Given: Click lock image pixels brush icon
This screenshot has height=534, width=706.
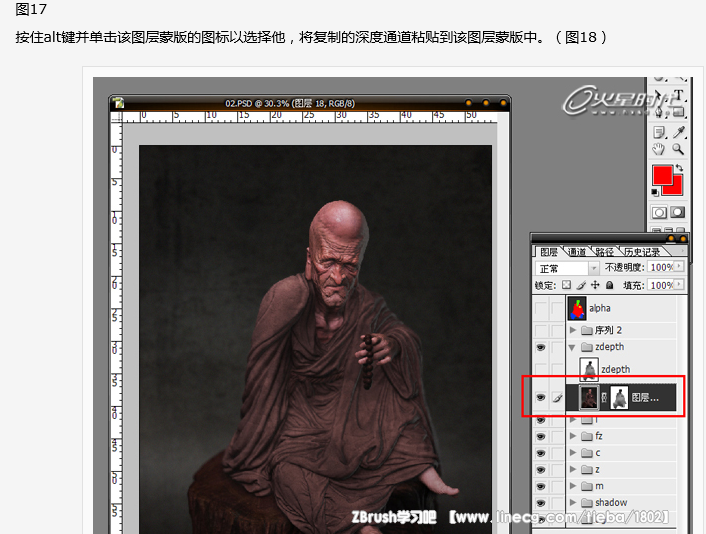Looking at the screenshot, I should click(581, 285).
